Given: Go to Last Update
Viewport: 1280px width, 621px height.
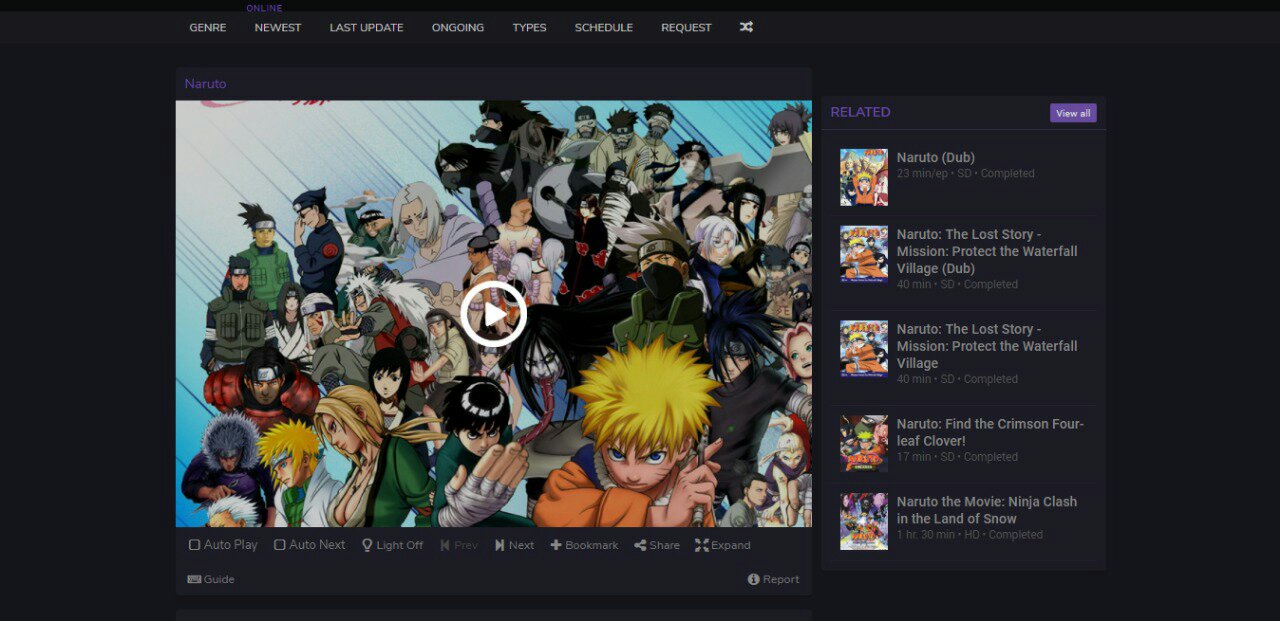Looking at the screenshot, I should pyautogui.click(x=367, y=27).
